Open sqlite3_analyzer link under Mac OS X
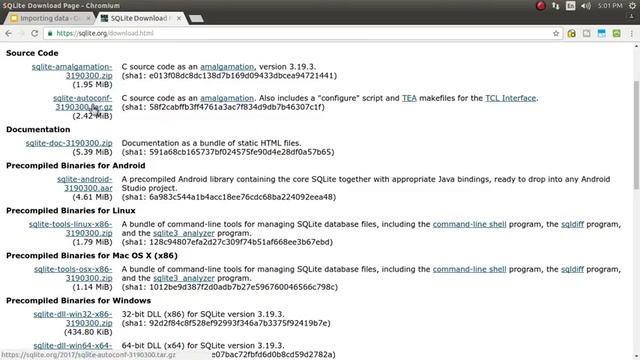The height and width of the screenshot is (360, 640). [x=184, y=278]
